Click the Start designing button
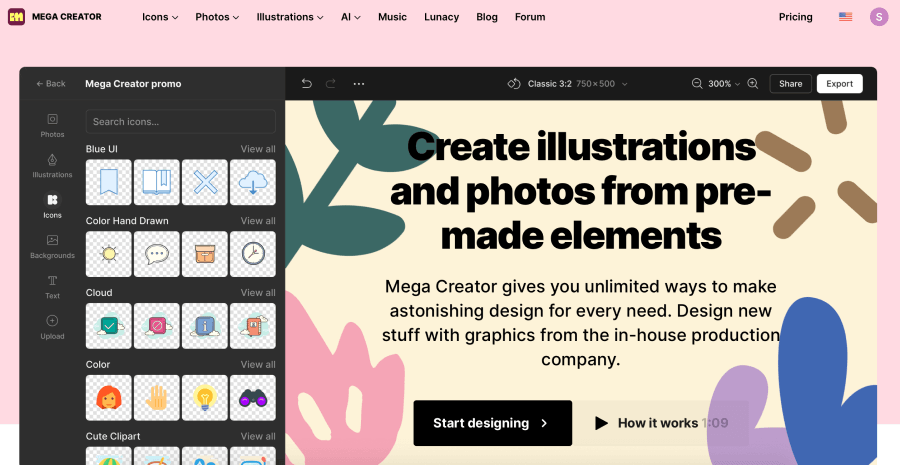Image resolution: width=900 pixels, height=465 pixels. pyautogui.click(x=492, y=423)
